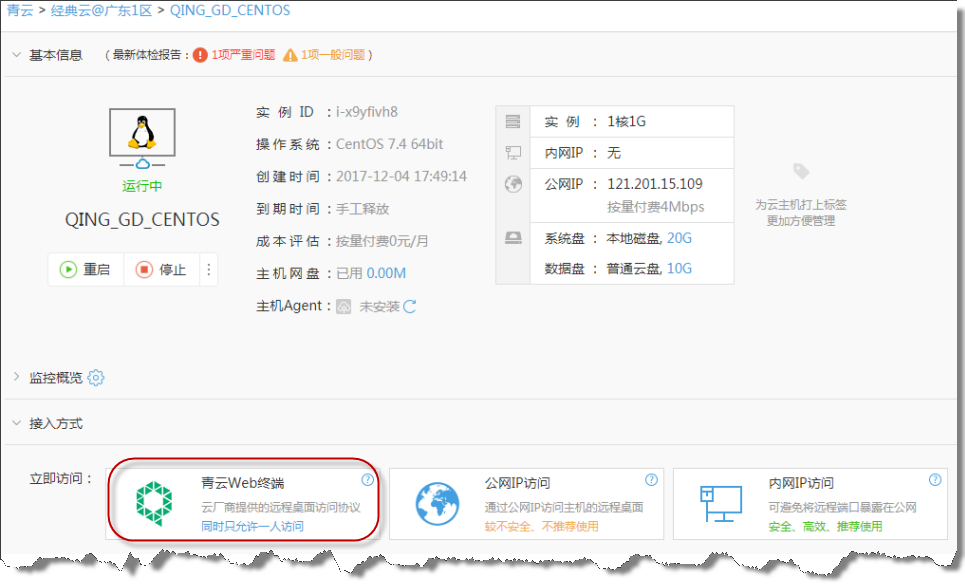Click the 未安装 agent status text
Viewport: 965px width, 584px height.
(x=379, y=306)
